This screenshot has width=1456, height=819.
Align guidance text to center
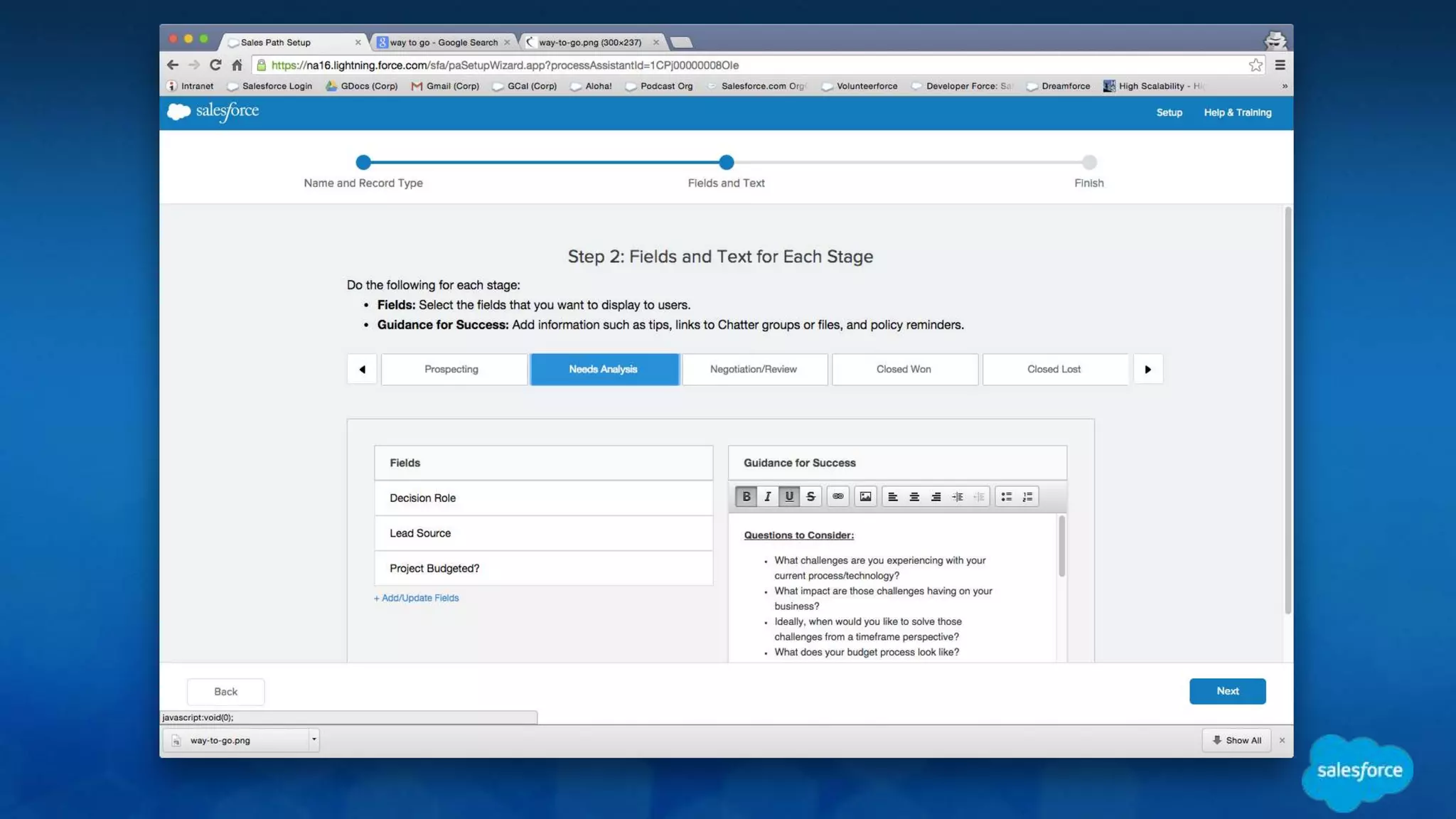coord(914,496)
